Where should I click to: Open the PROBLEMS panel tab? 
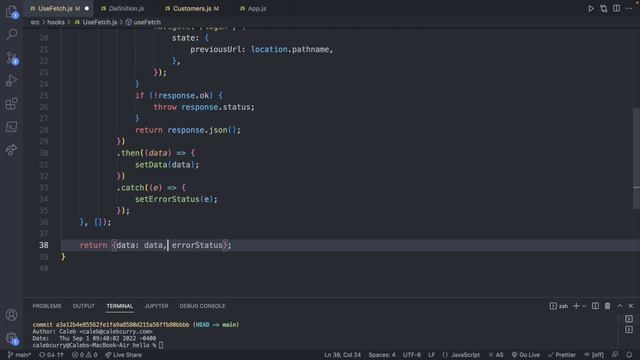tap(47, 306)
